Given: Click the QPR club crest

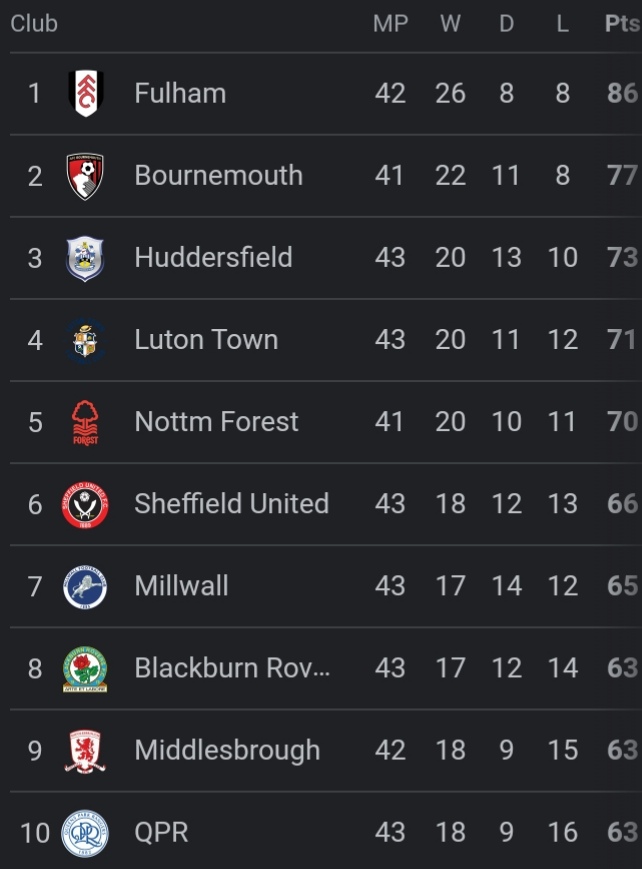Looking at the screenshot, I should (85, 833).
